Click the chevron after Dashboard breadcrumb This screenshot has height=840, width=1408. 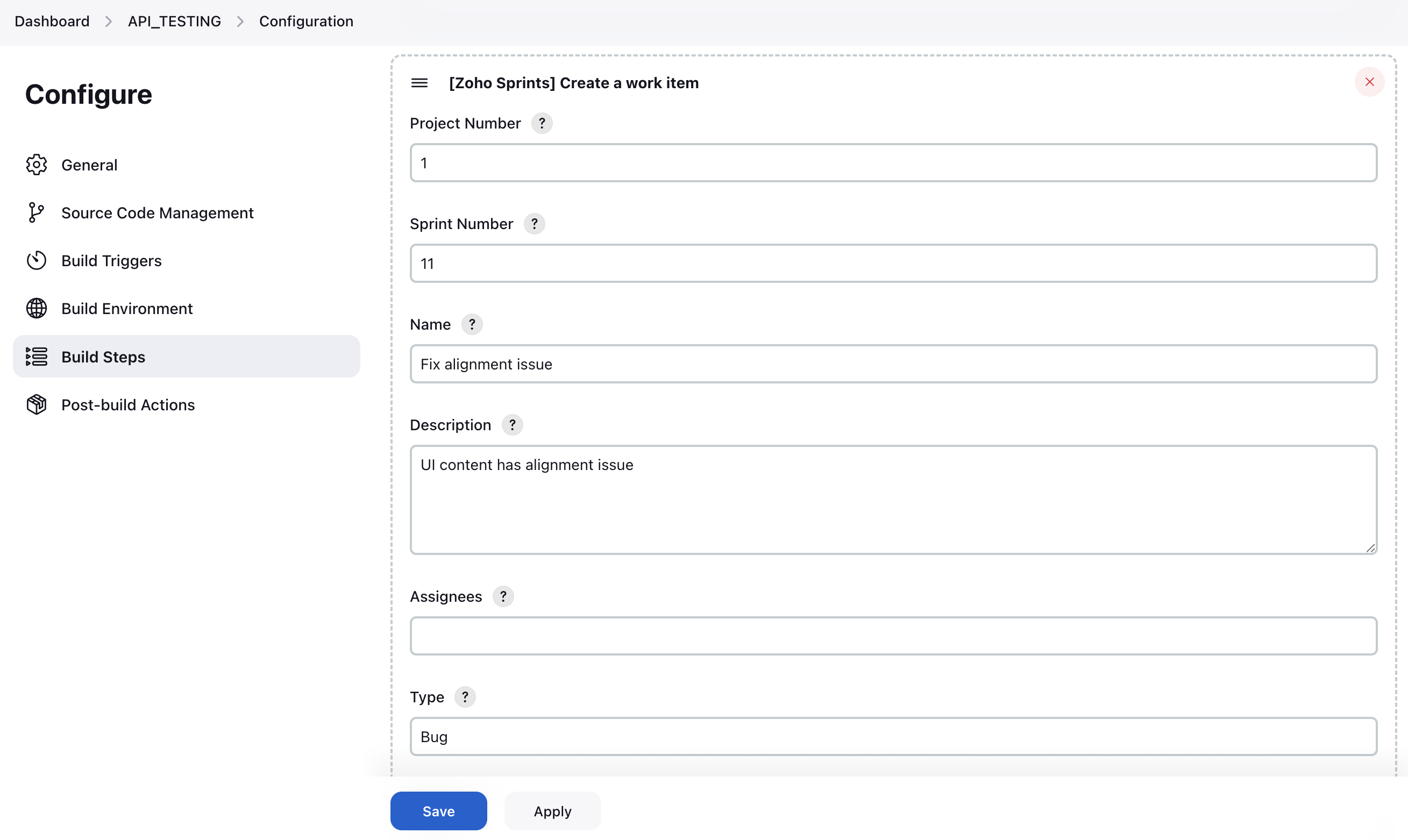[x=109, y=22]
